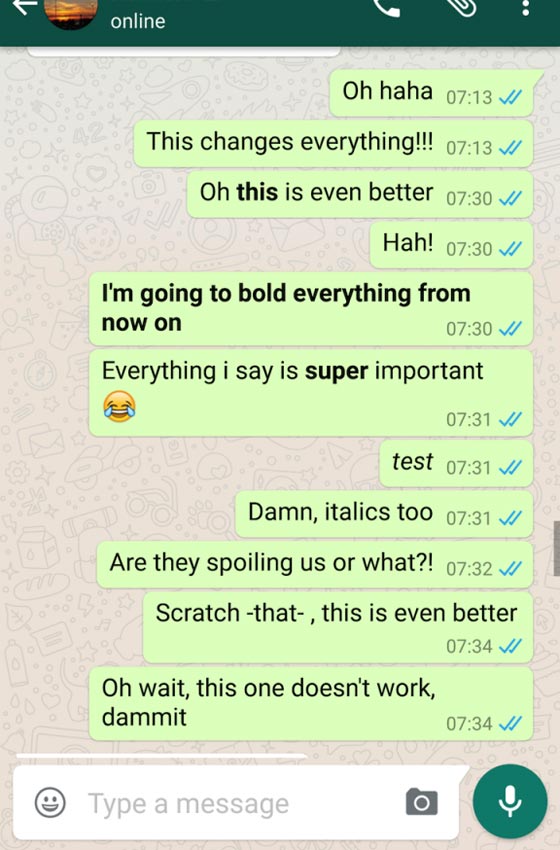The image size is (560, 850).
Task: Open the paperclip attachment menu
Action: click(461, 7)
